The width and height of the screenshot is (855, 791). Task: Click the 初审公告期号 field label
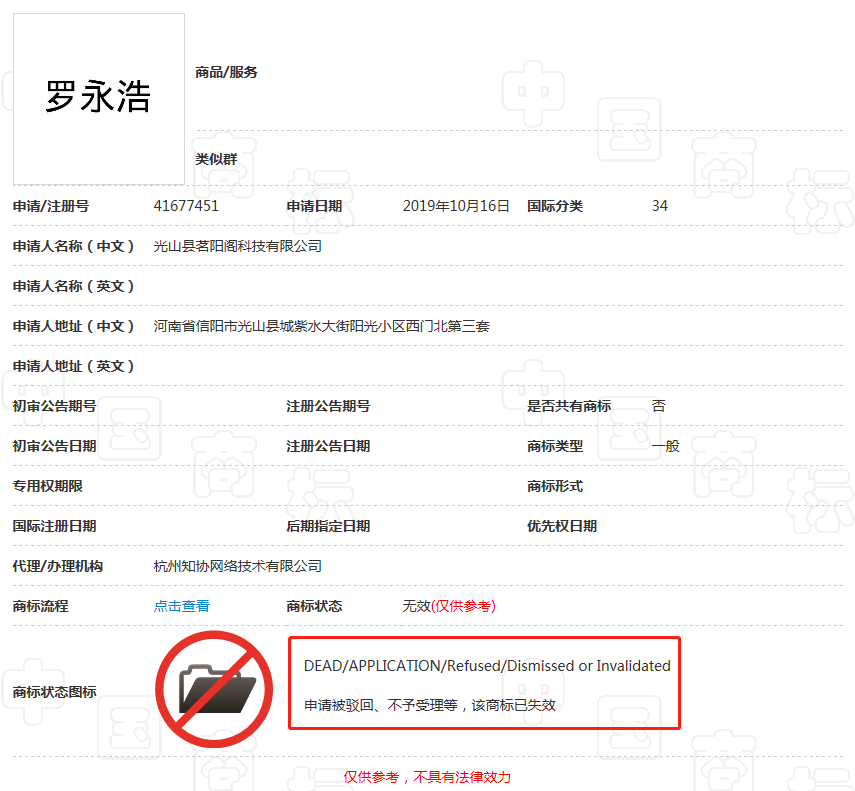(x=55, y=406)
